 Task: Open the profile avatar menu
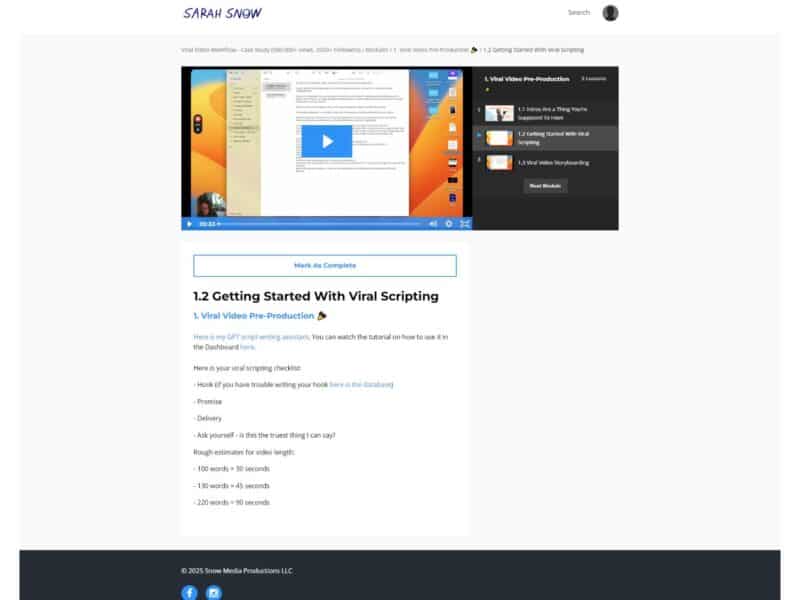point(609,13)
